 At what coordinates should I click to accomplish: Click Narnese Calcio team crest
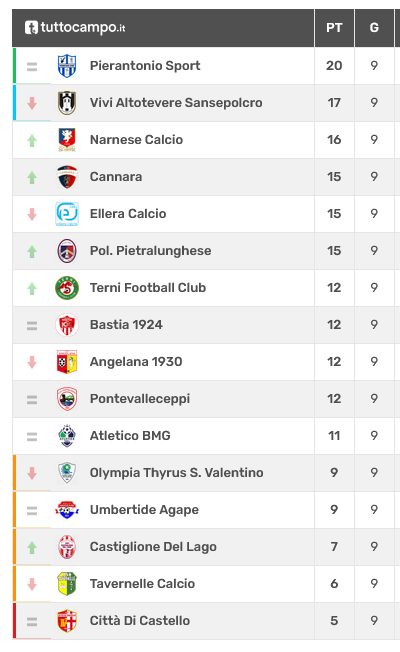67,140
